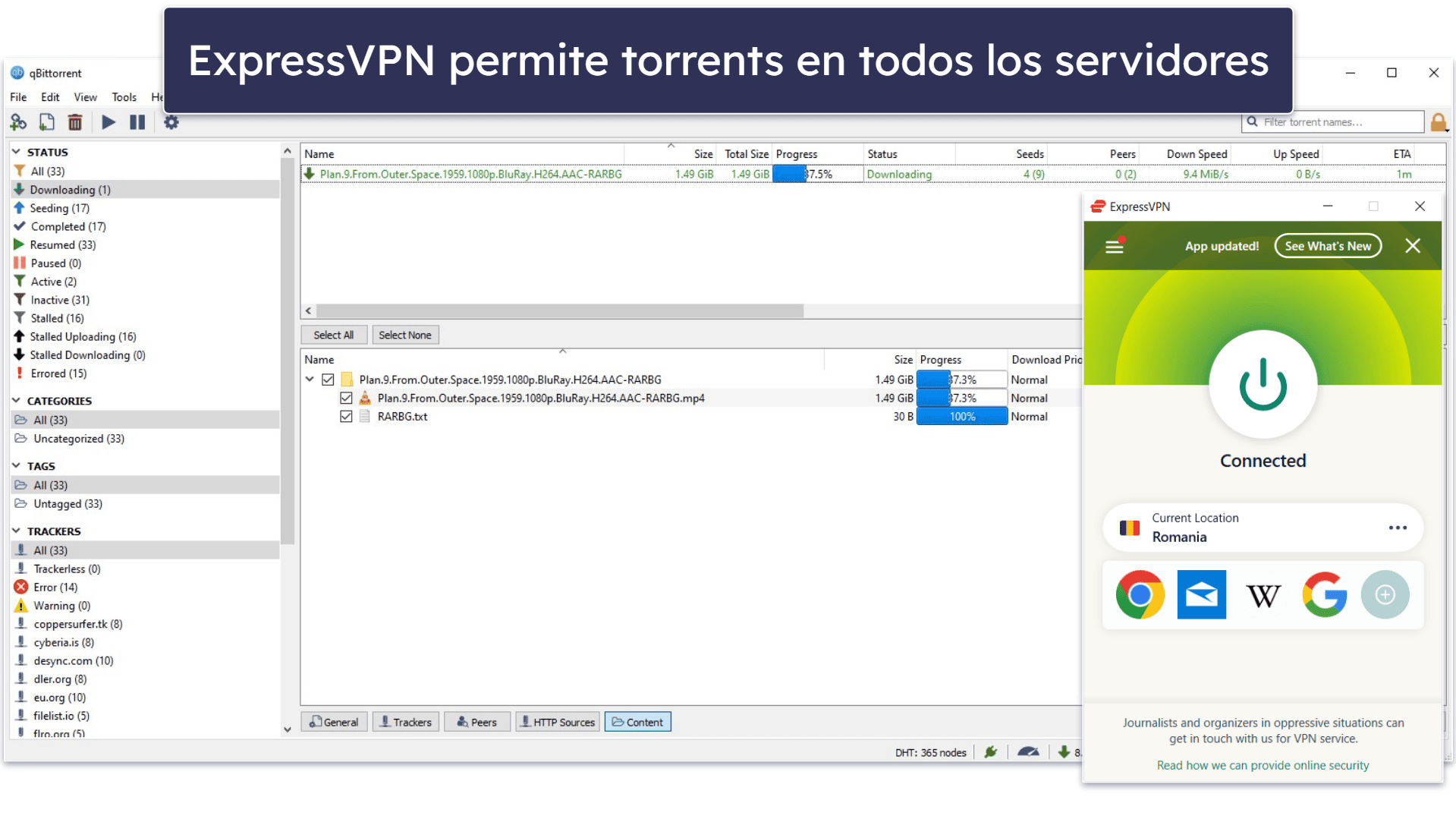The image size is (1456, 819).
Task: Click the connection status plug icon
Action: click(x=990, y=752)
